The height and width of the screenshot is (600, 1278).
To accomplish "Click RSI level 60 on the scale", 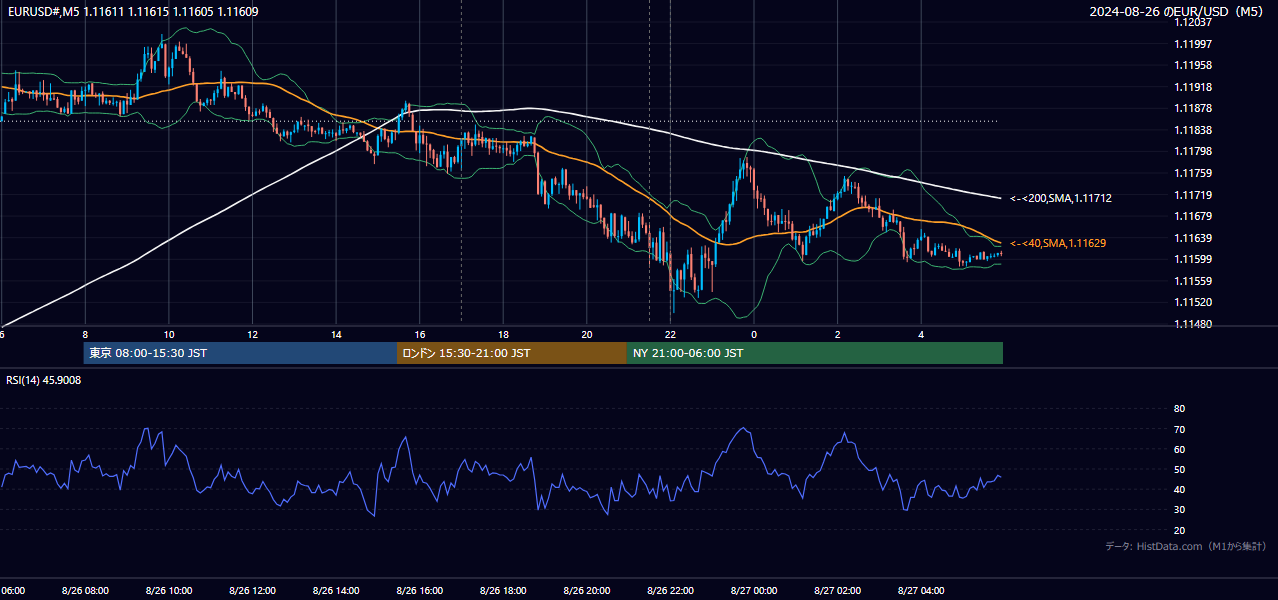I will click(x=1179, y=449).
